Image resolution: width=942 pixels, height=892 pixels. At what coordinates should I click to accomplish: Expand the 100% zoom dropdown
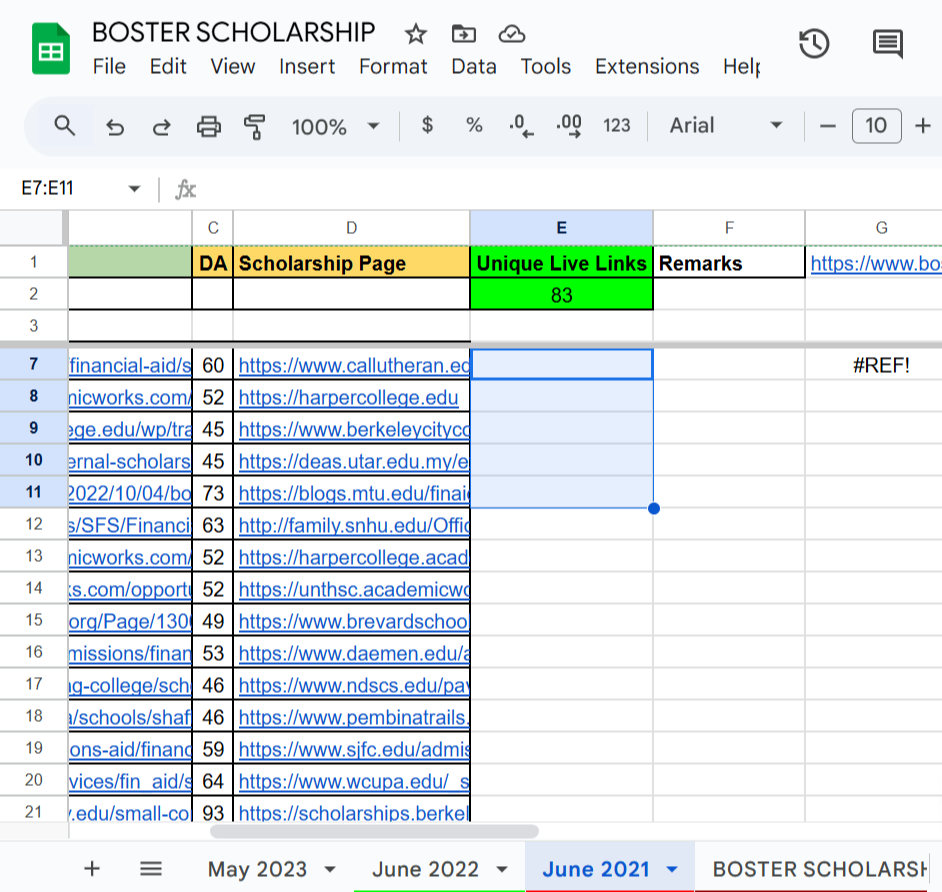click(x=335, y=126)
